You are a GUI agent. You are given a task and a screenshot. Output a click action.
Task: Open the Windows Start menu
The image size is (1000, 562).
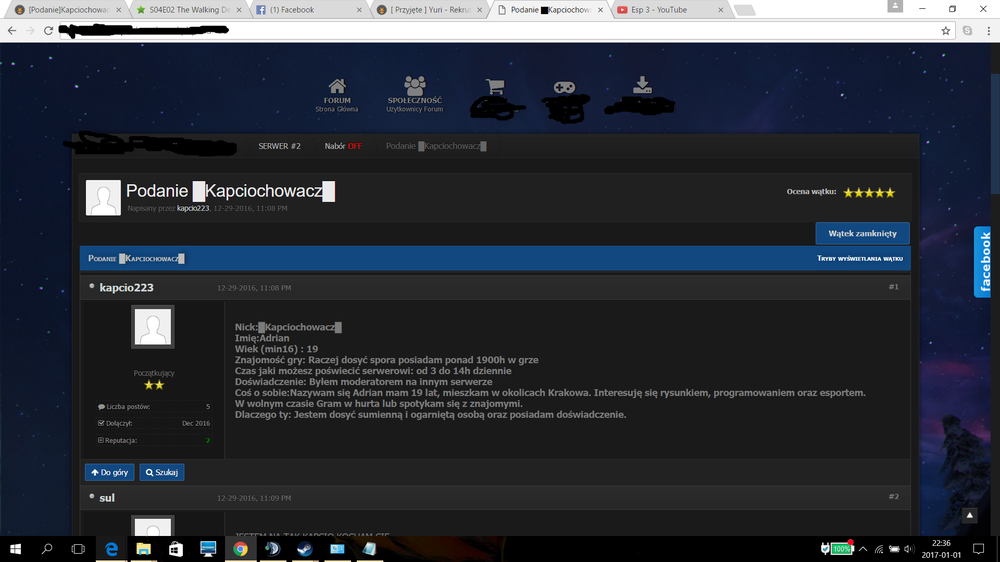tap(15, 549)
